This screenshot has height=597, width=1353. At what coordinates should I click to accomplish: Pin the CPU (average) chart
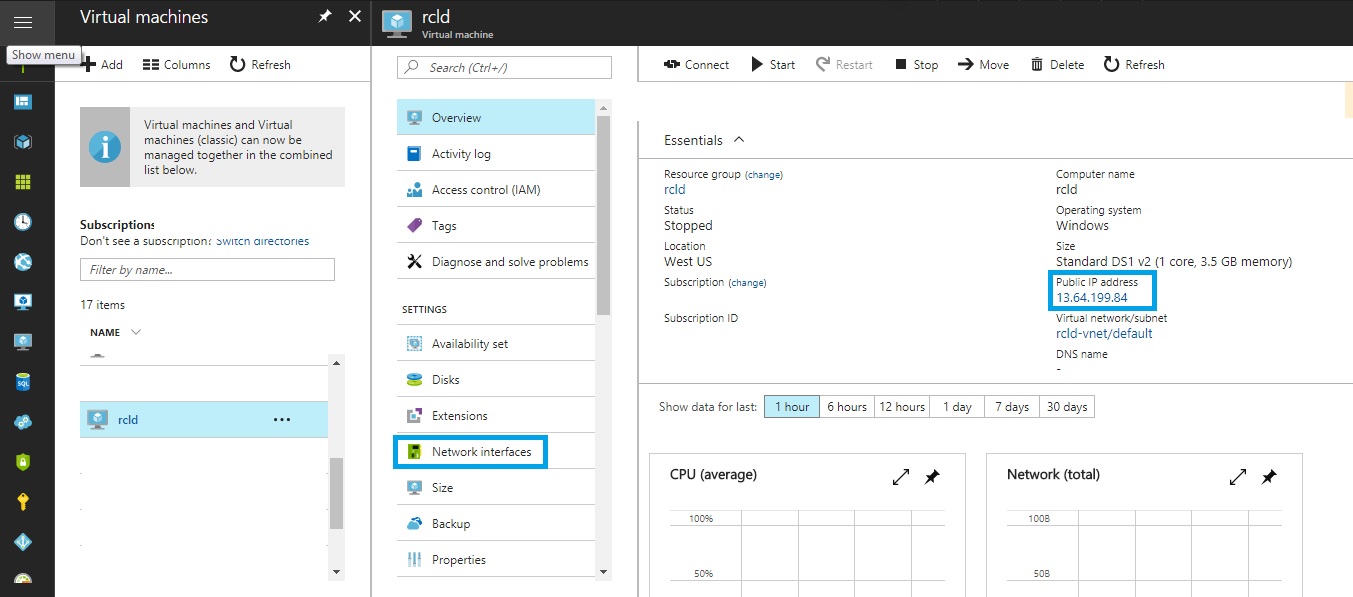coord(932,478)
